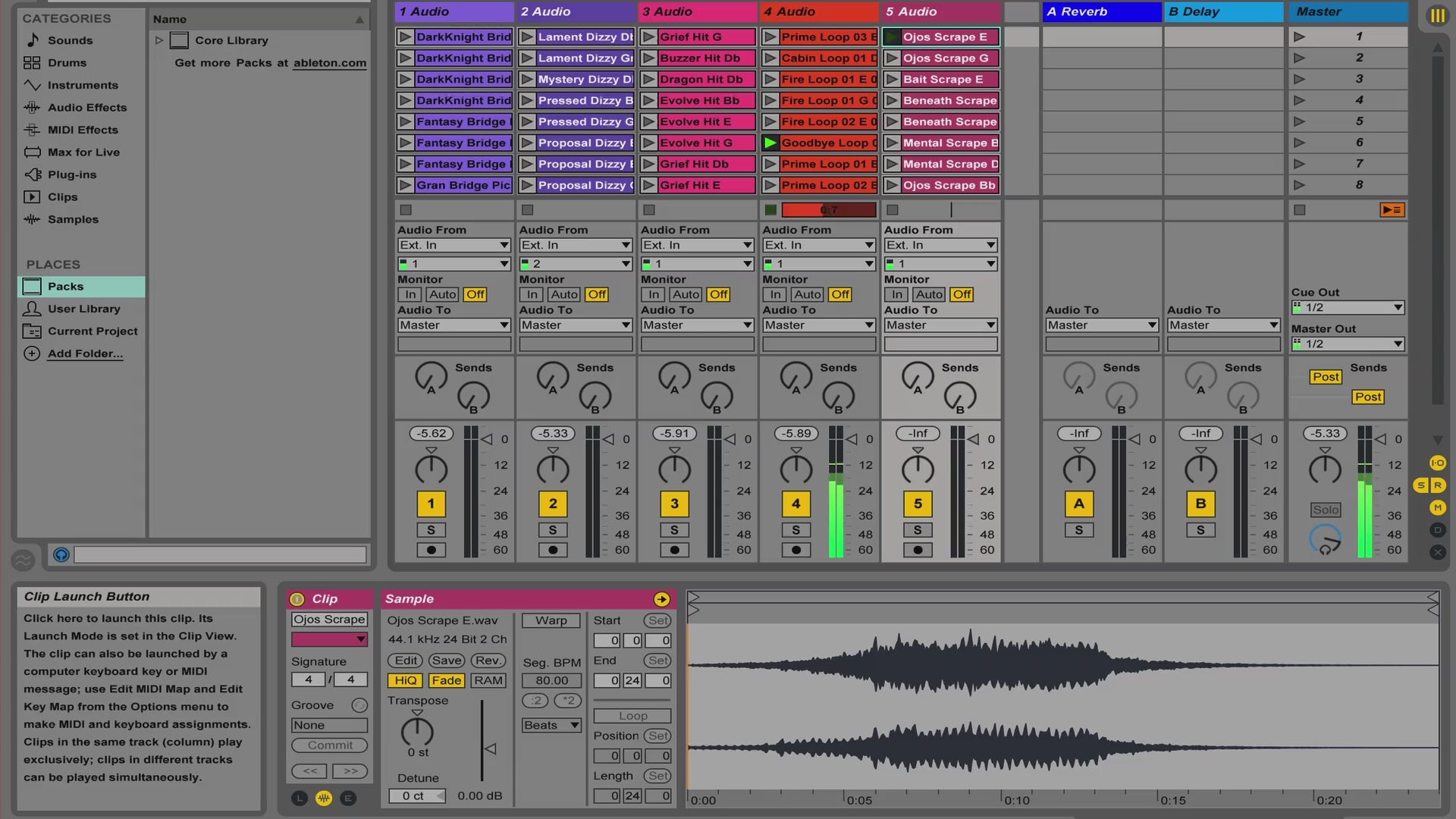Open clip color chooser dropdown
1456x819 pixels.
(x=329, y=639)
